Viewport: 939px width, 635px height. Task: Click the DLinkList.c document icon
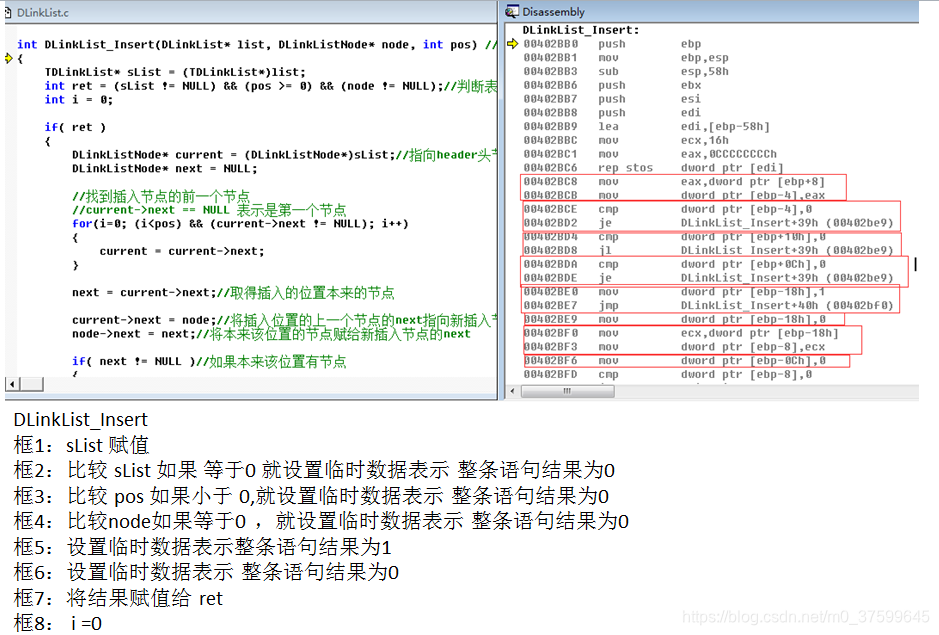8,12
